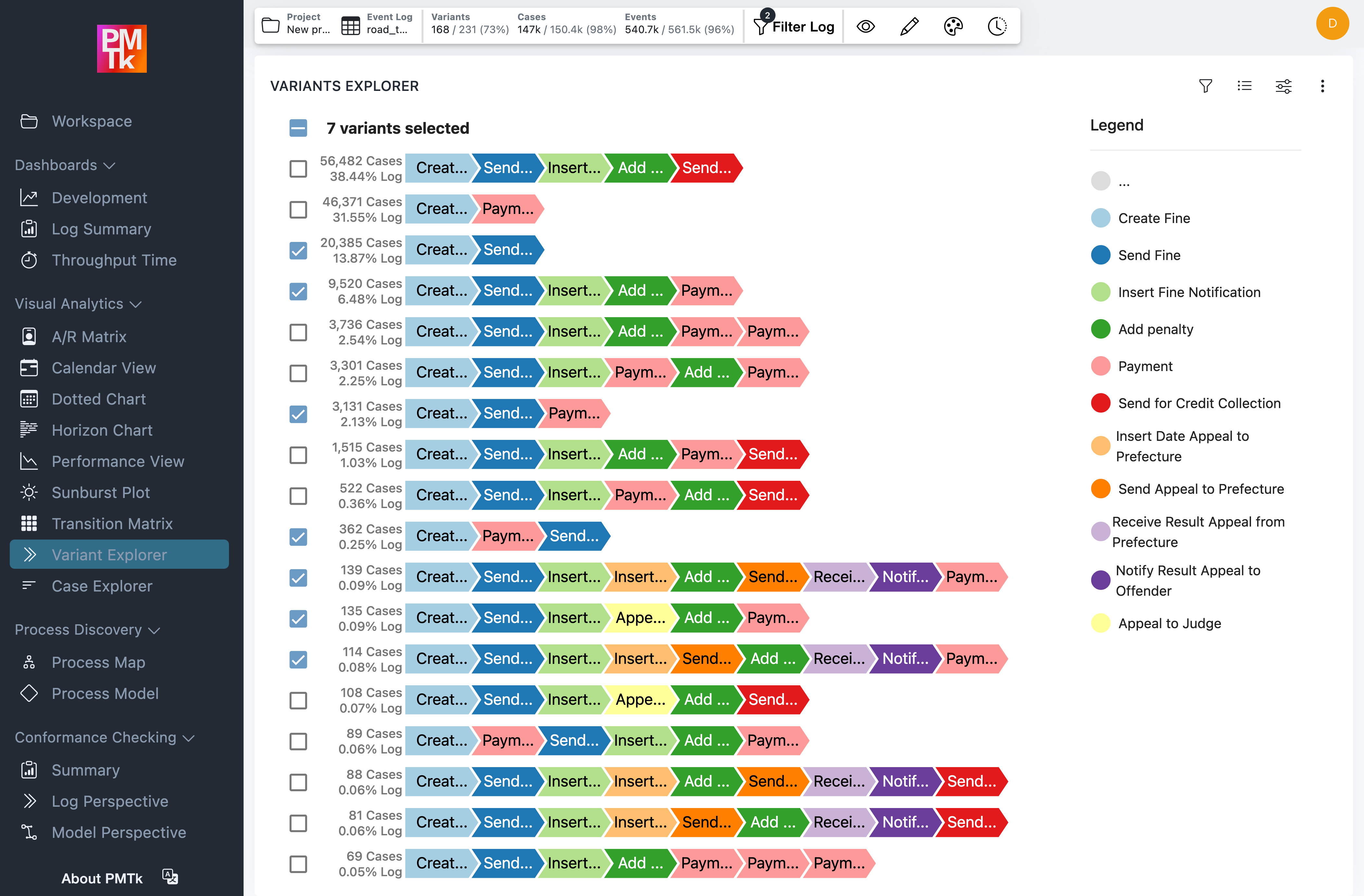
Task: Go to Log Summary in sidebar
Action: pos(101,229)
